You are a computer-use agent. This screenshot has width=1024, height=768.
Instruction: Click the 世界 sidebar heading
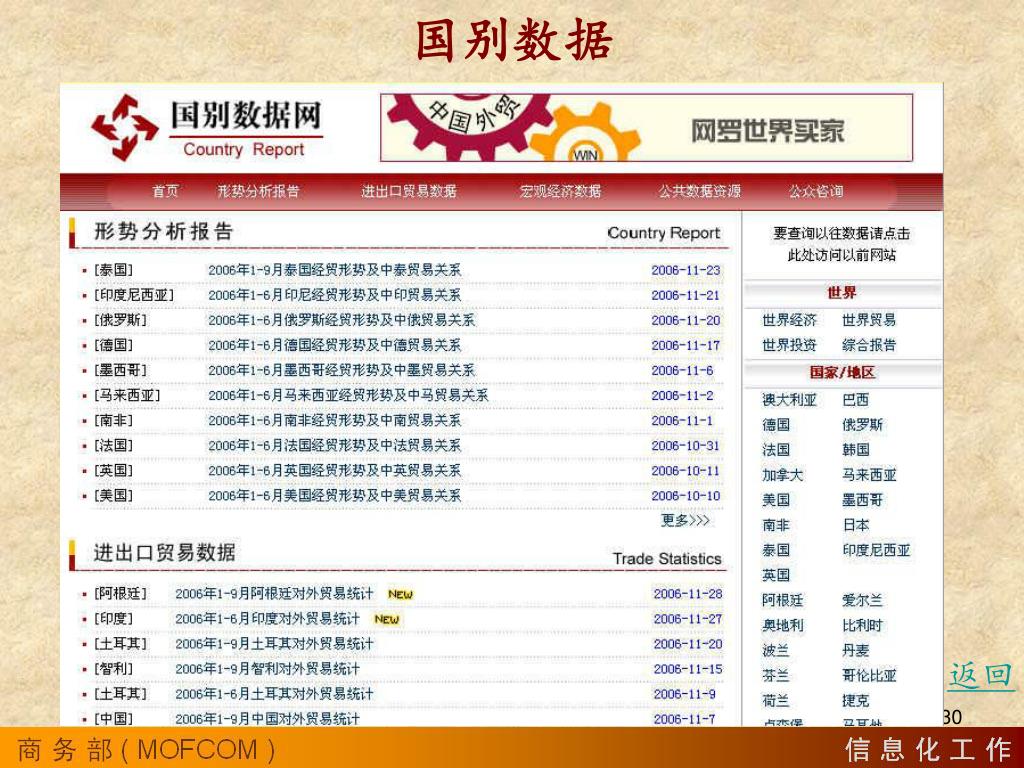842,293
